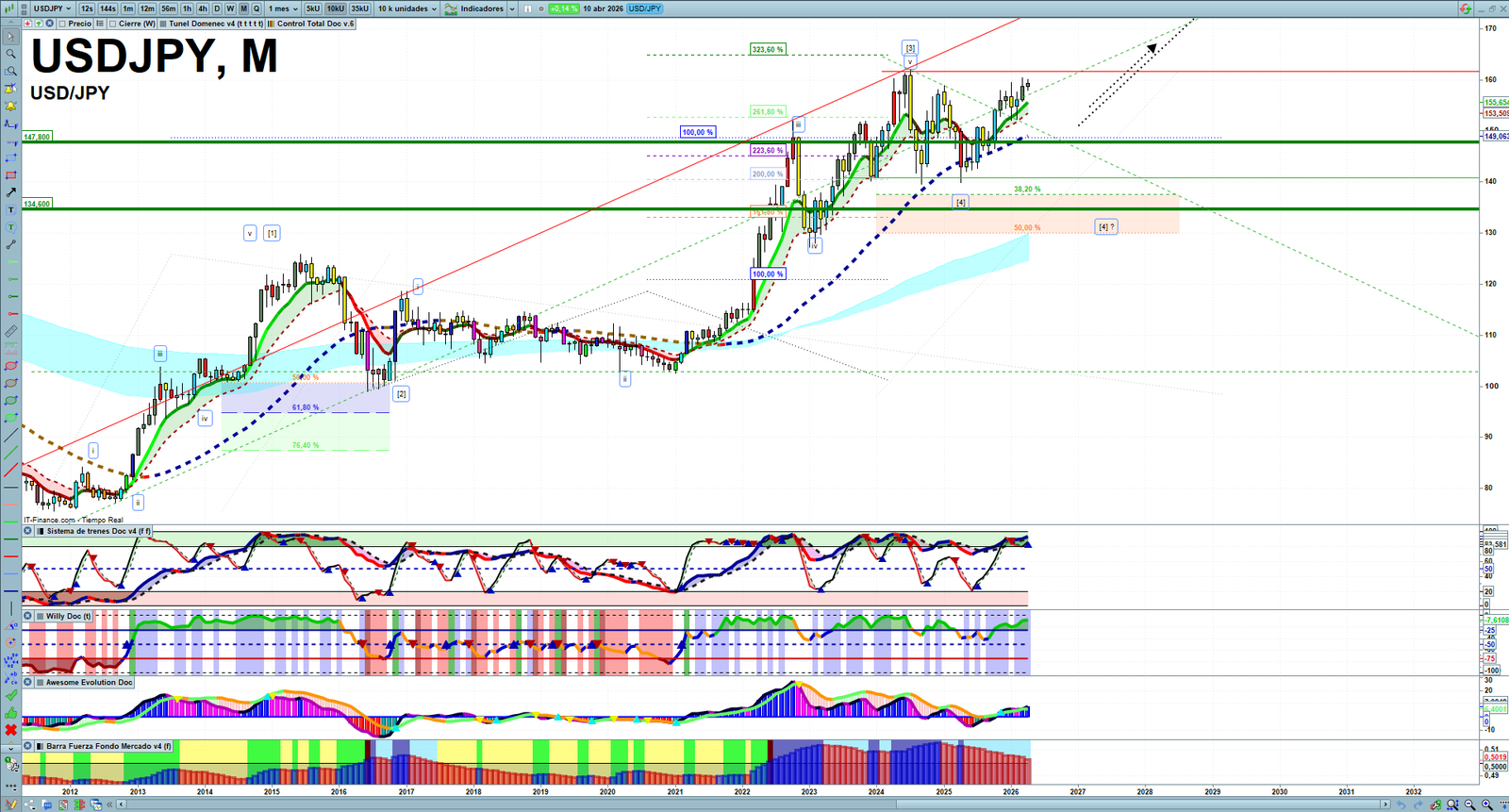Select the text T annotation tool
Screen dimensions: 1509x812
click(x=11, y=209)
